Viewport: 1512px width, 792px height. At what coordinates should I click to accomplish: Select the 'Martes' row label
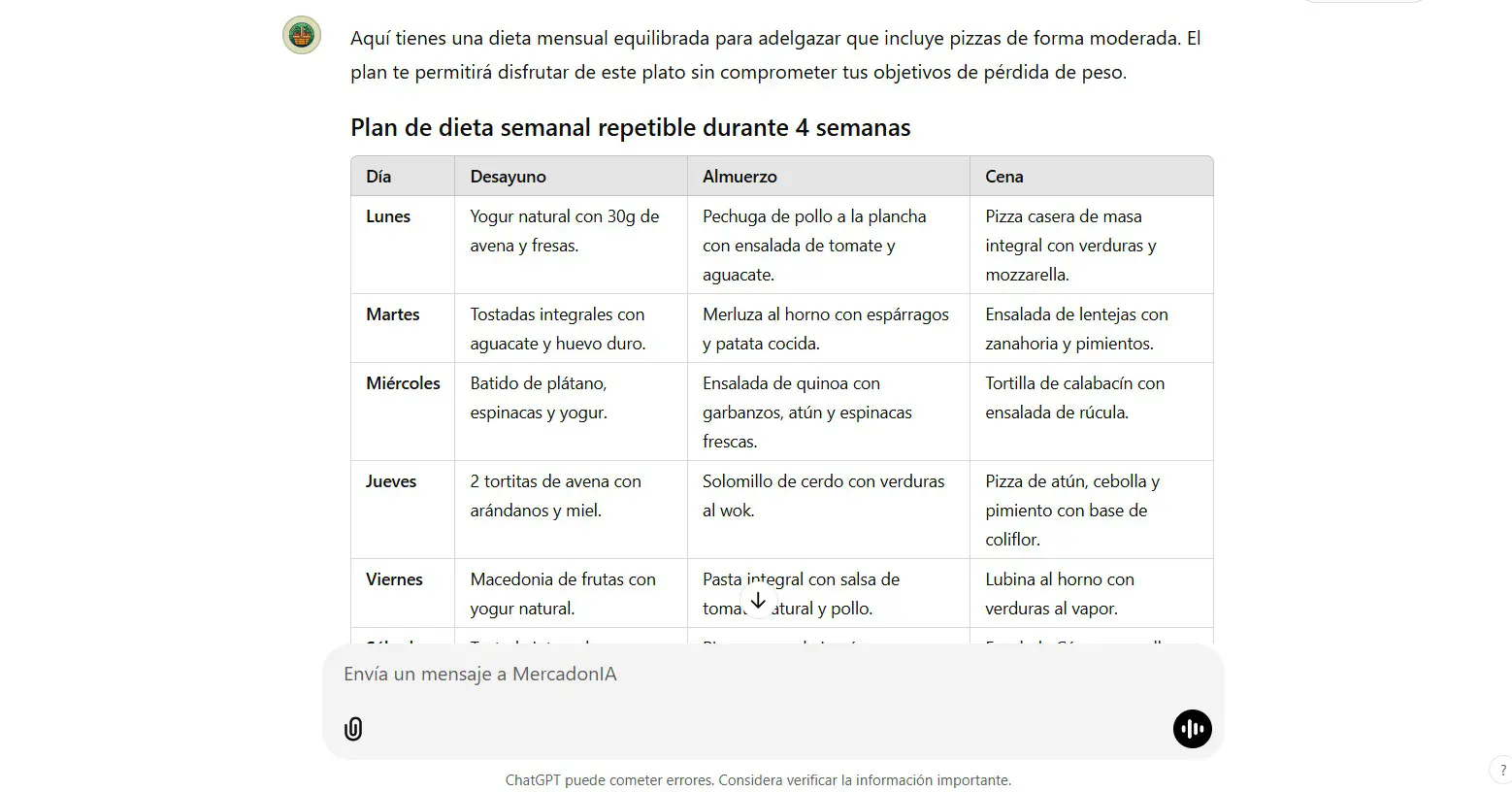coord(393,314)
